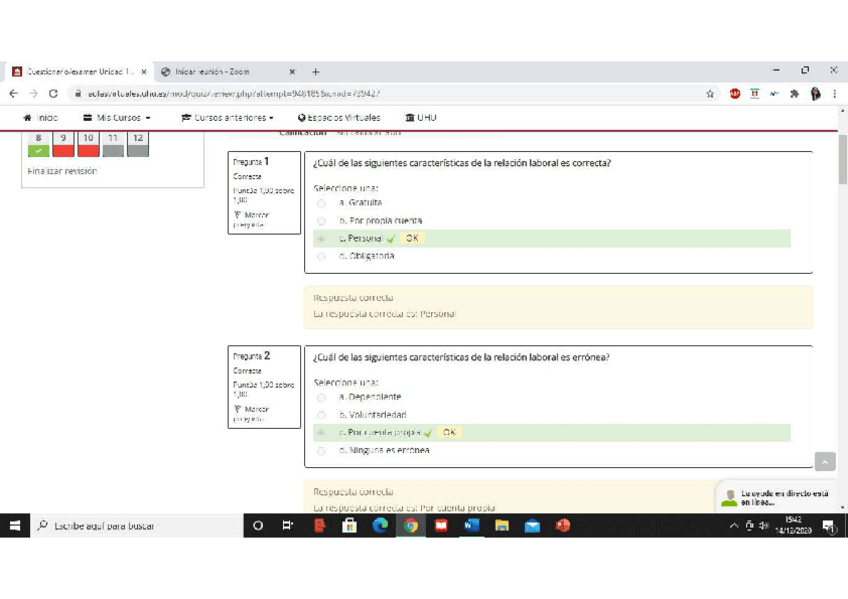Click the Adblock extension icon
Screen dimensions: 848x599
tap(735, 94)
